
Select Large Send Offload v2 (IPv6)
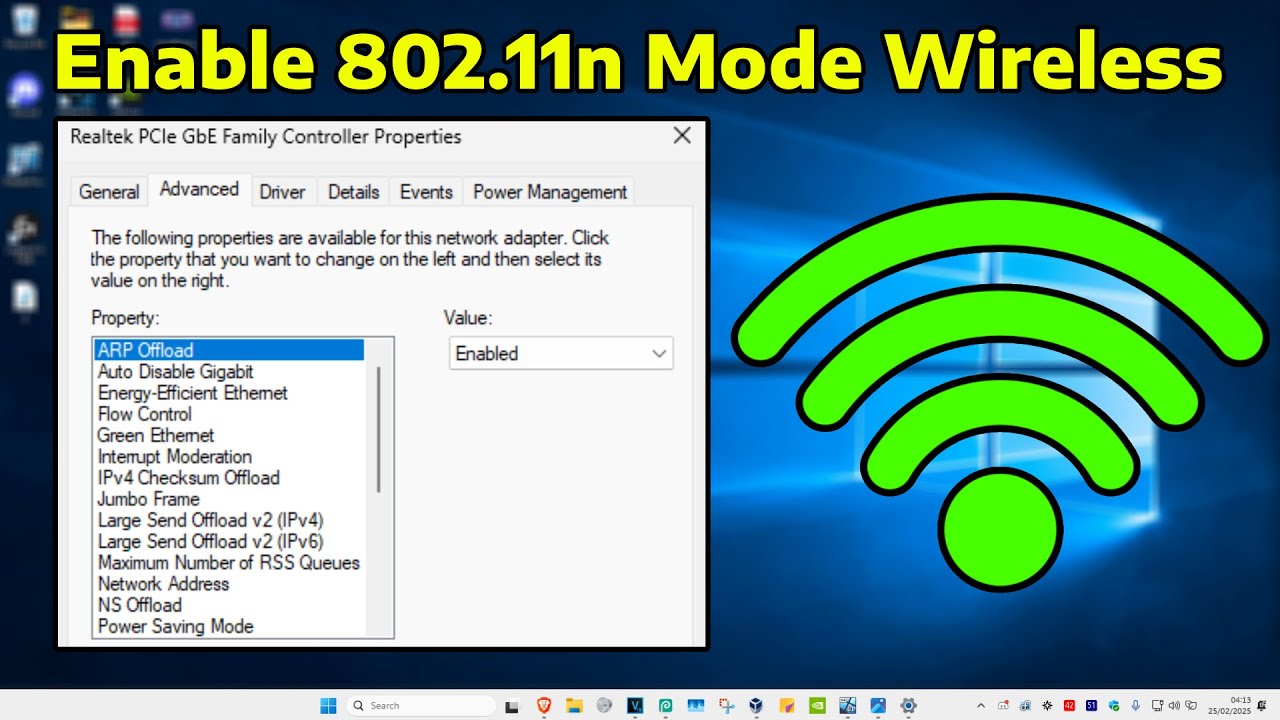coord(211,541)
